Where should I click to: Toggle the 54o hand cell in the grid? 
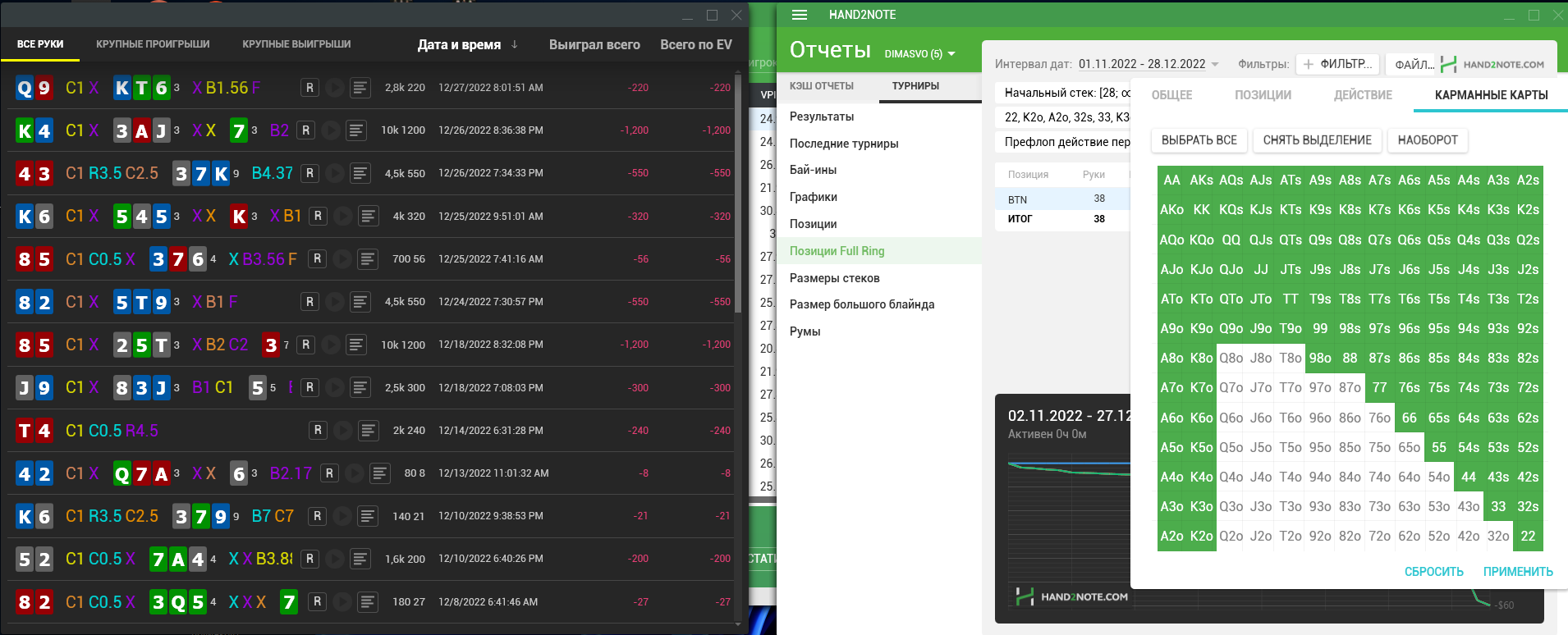tap(1438, 477)
